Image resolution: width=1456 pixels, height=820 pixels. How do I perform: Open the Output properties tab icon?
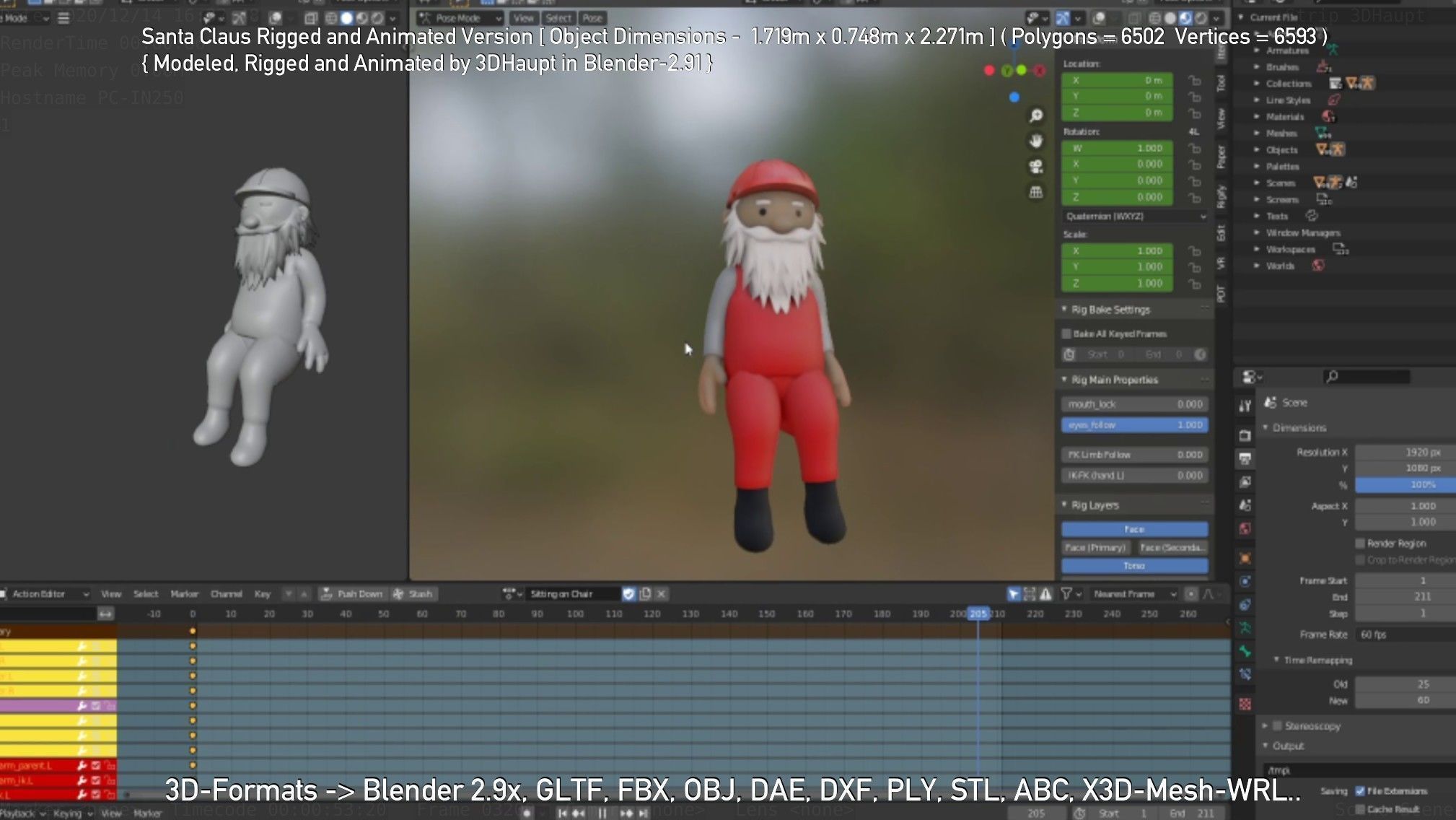click(x=1245, y=458)
